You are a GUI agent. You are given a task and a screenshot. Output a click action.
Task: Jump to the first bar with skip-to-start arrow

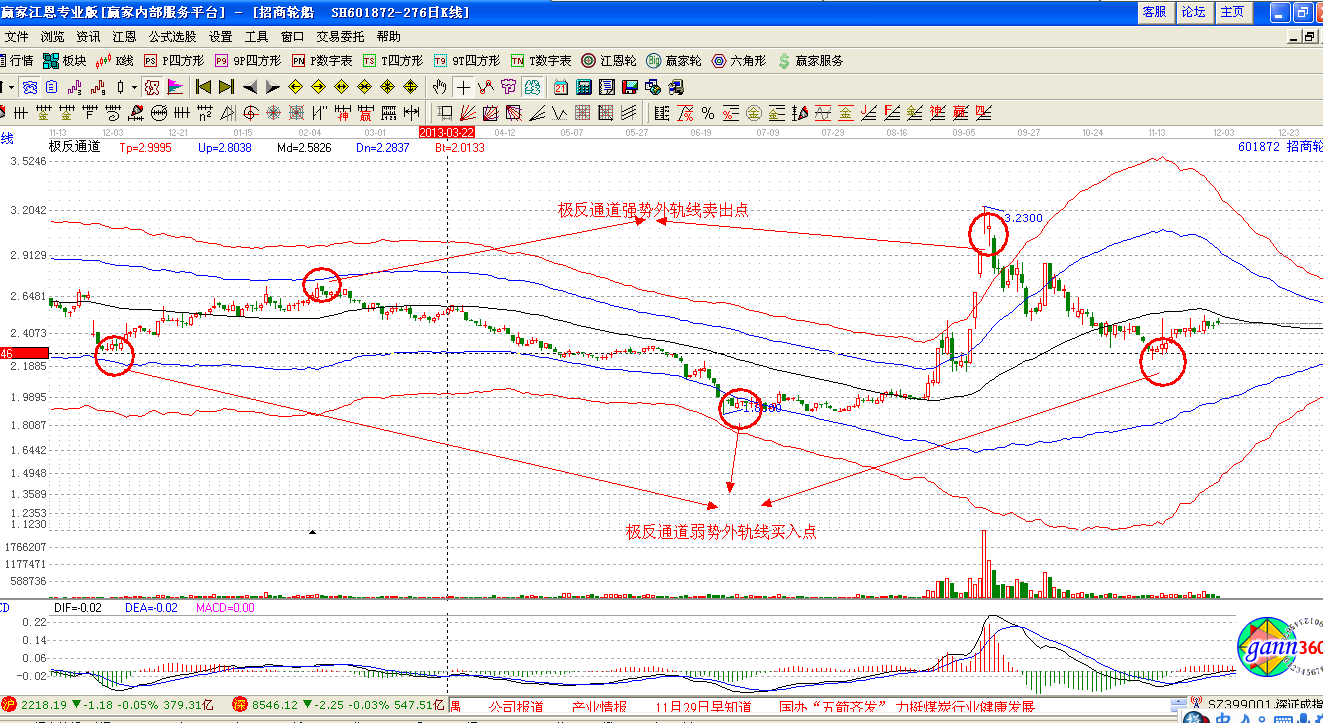tap(204, 86)
